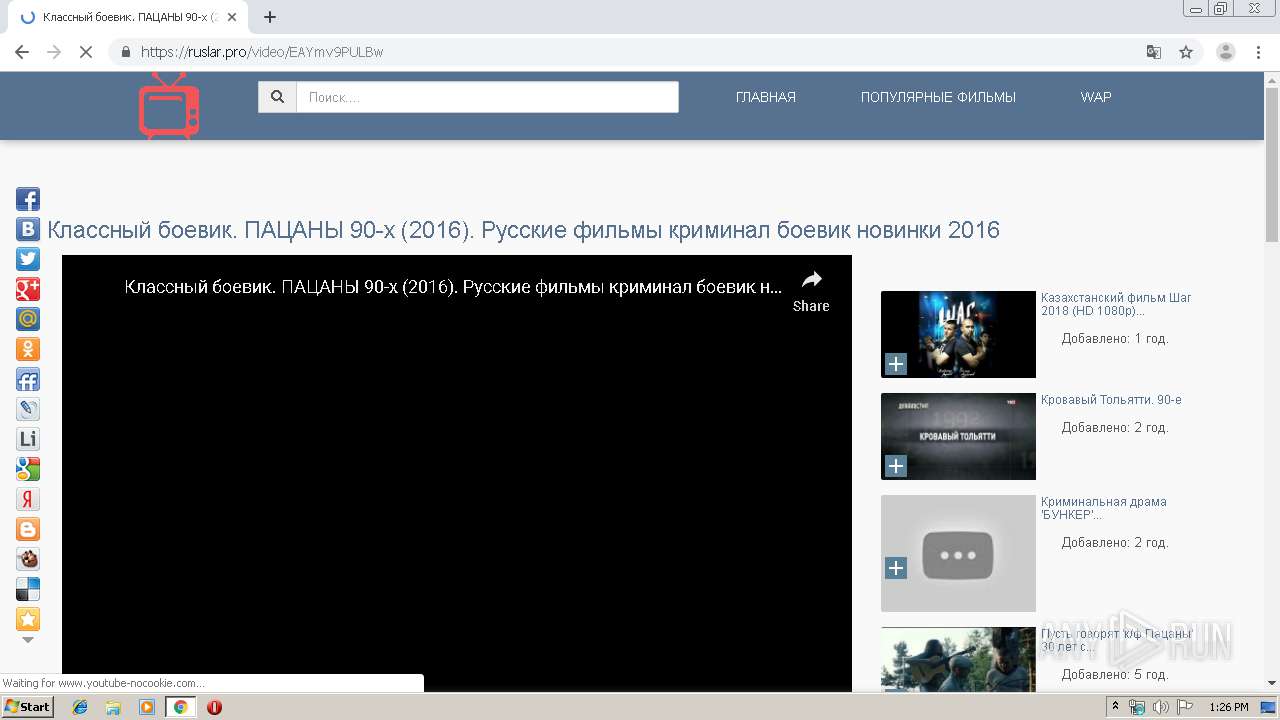1280x720 pixels.
Task: Stop loading the page
Action: click(86, 52)
